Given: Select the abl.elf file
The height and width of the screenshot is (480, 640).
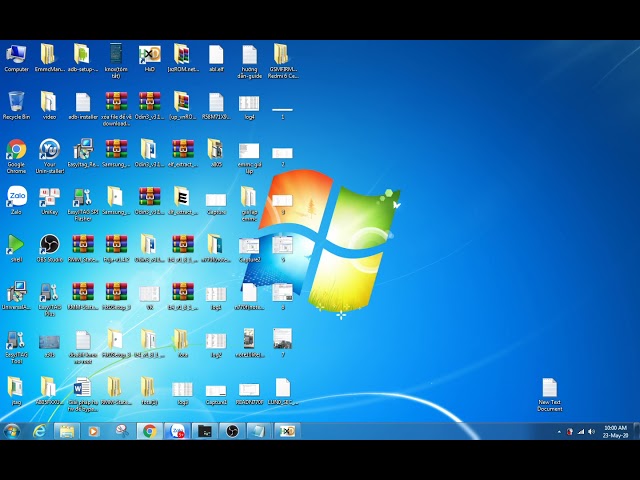Looking at the screenshot, I should (x=216, y=58).
